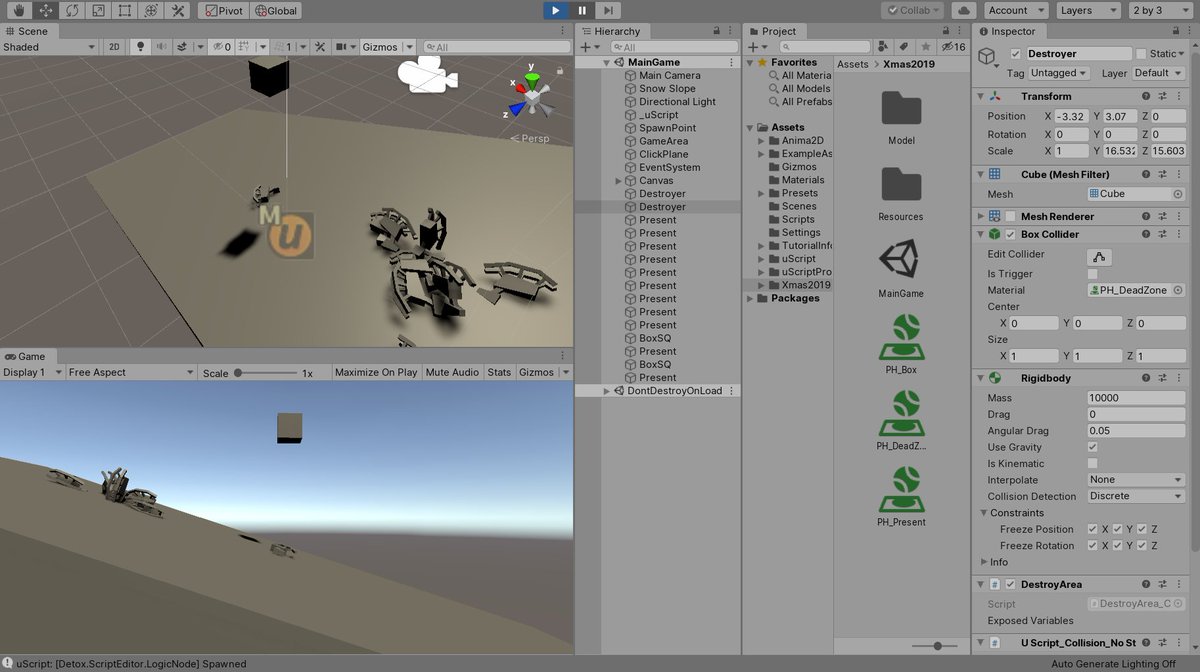This screenshot has width=1200, height=672.
Task: Click the Pause button
Action: pos(582,10)
